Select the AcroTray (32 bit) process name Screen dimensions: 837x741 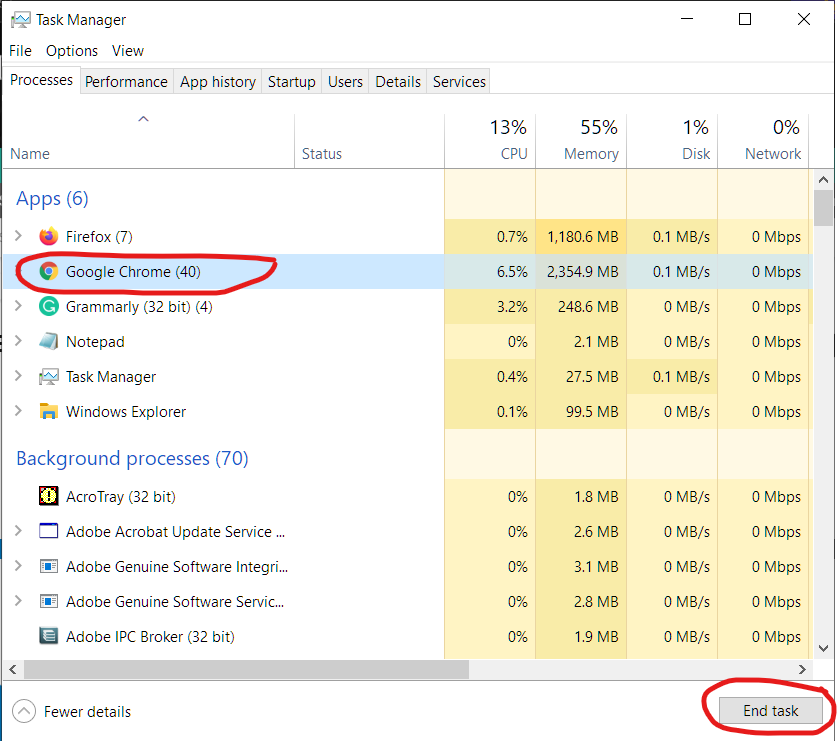point(121,496)
